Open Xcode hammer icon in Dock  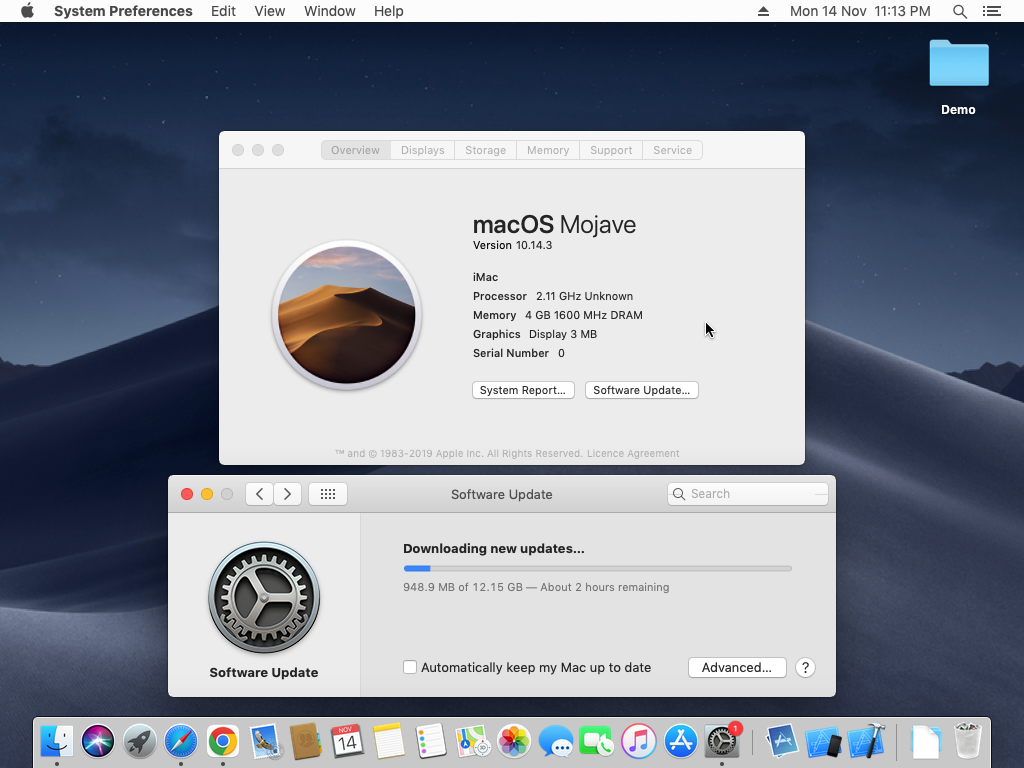click(x=866, y=741)
